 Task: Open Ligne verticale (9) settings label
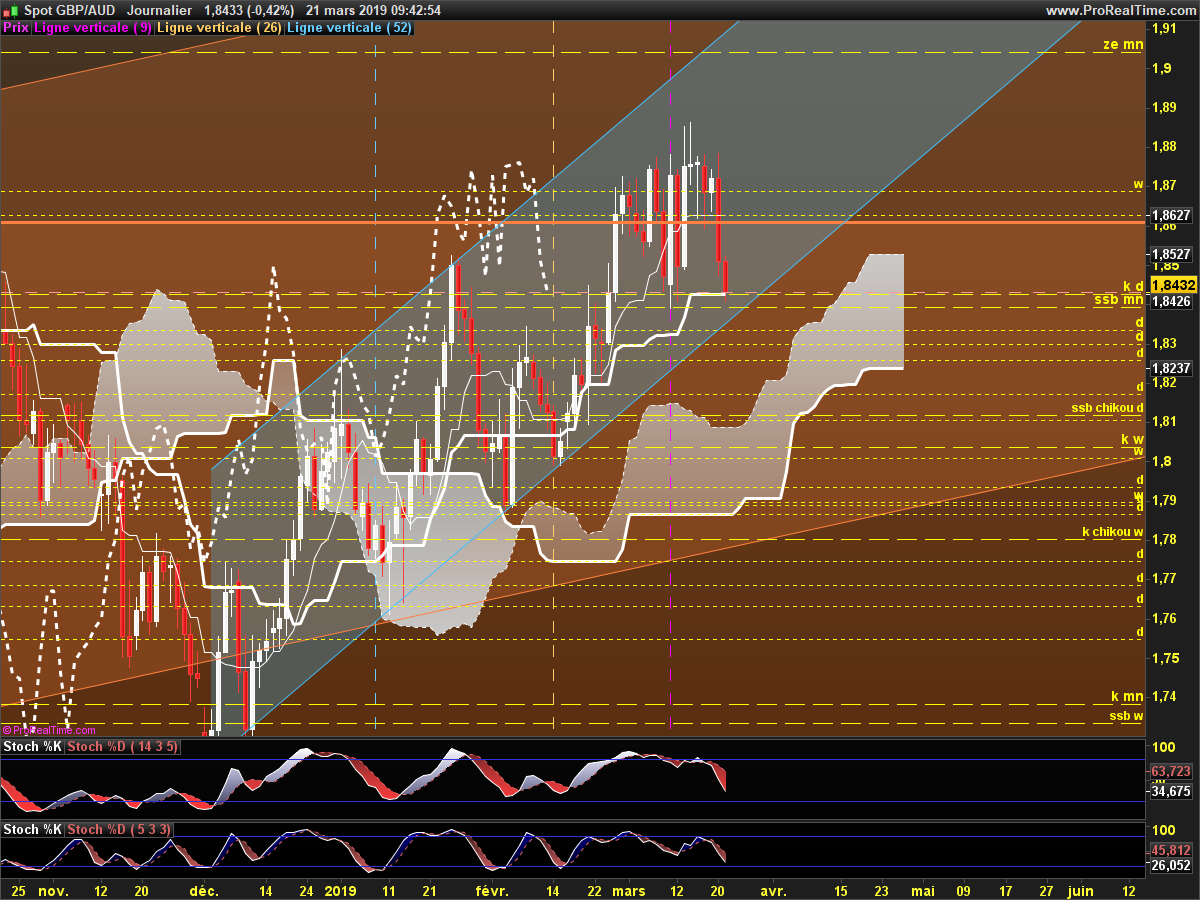pos(93,28)
